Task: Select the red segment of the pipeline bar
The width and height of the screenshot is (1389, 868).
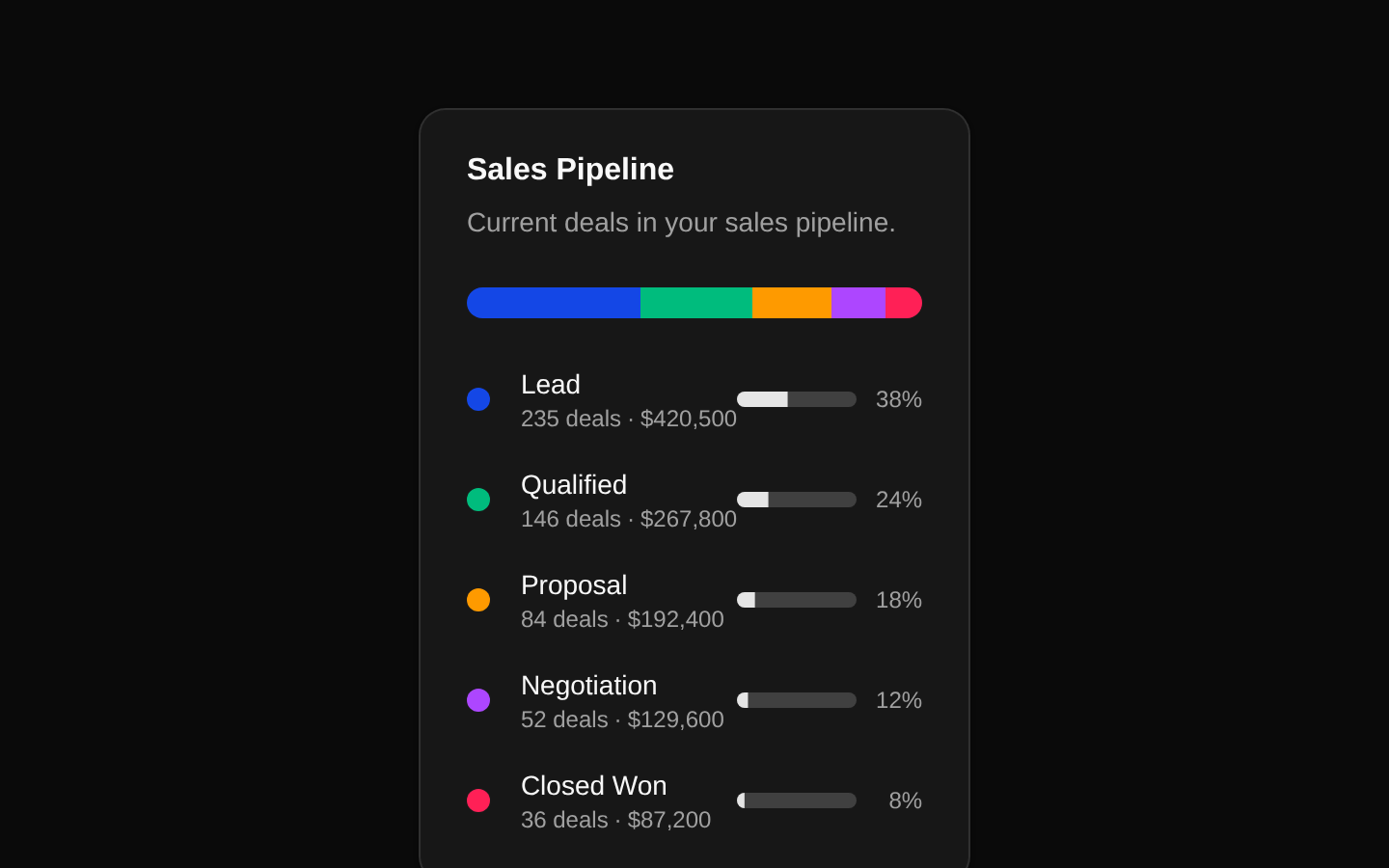Action: [x=904, y=303]
